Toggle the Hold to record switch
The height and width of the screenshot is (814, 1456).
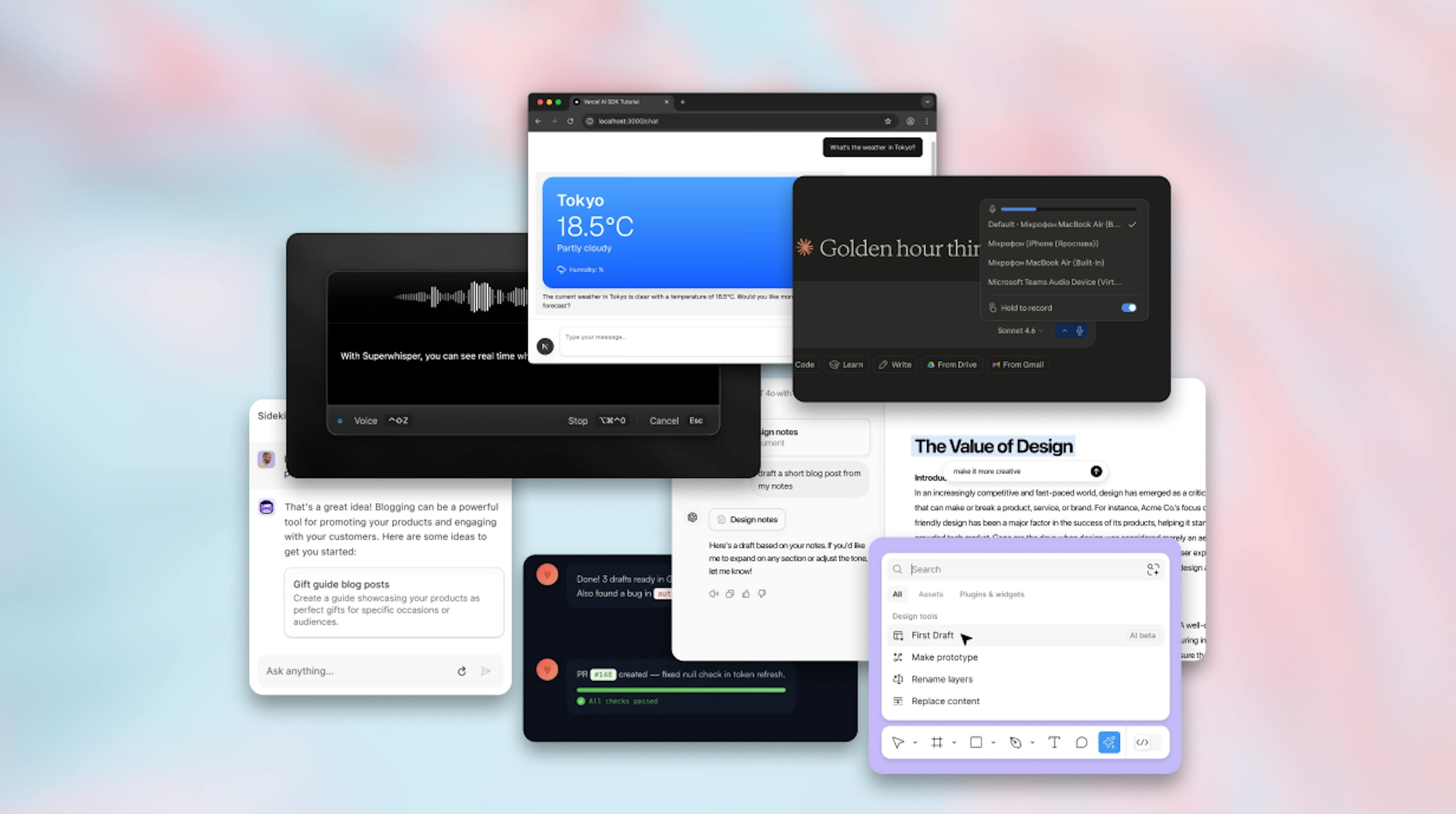1129,308
